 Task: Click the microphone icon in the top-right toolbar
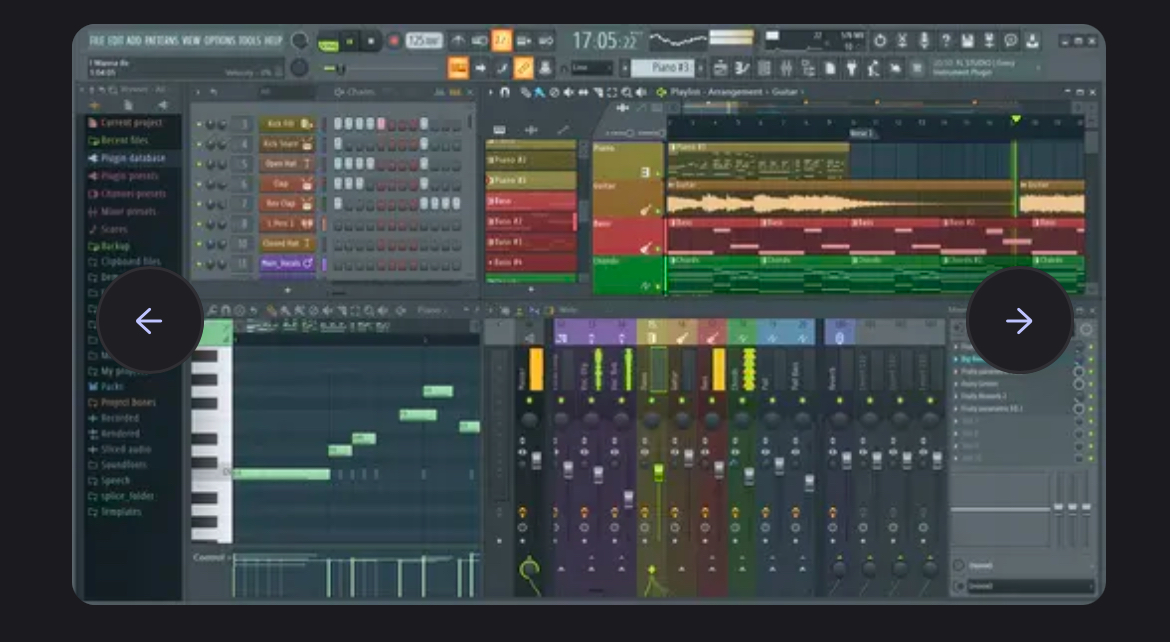(924, 40)
